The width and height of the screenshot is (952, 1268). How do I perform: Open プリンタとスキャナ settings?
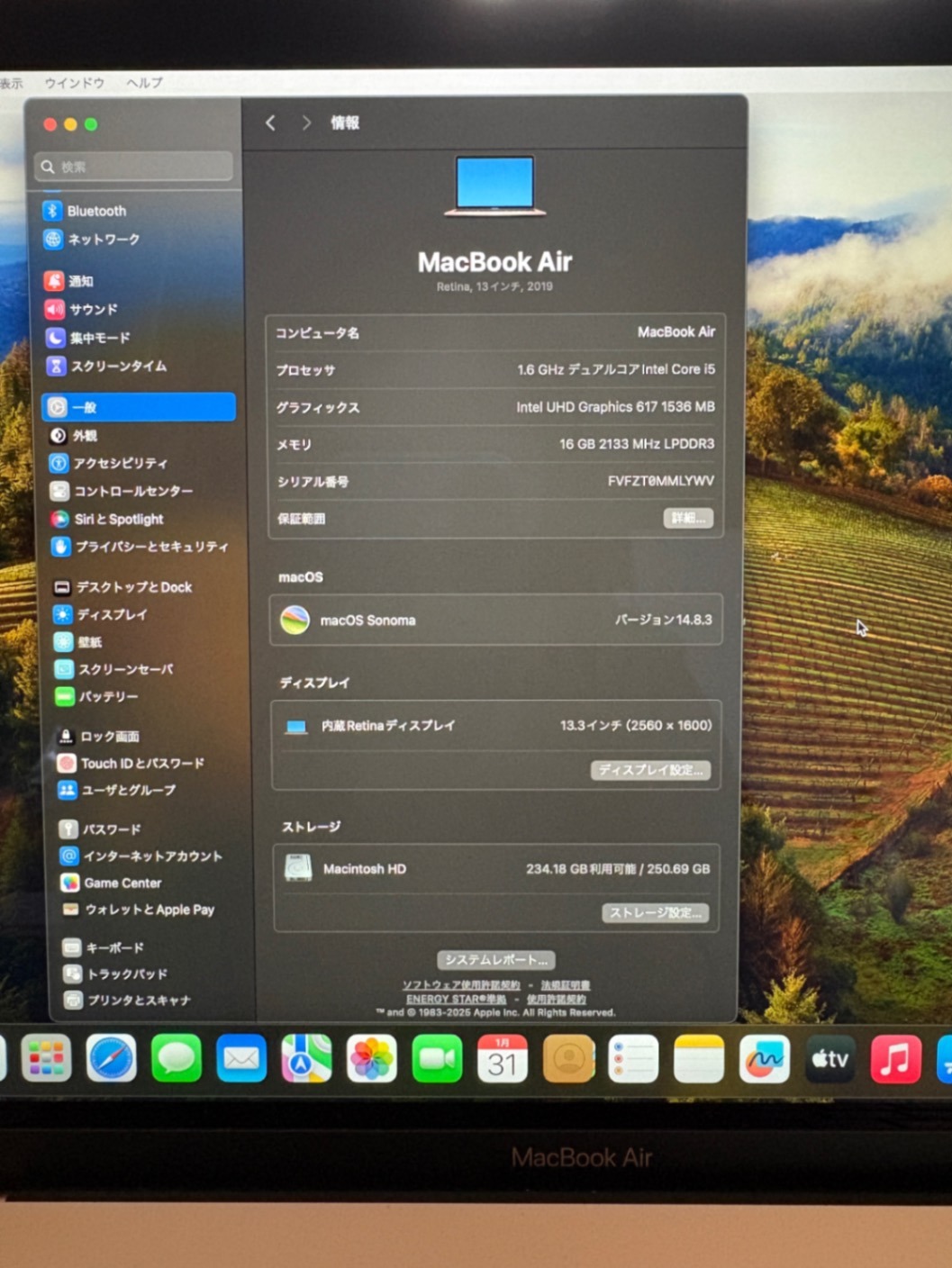click(x=128, y=1000)
